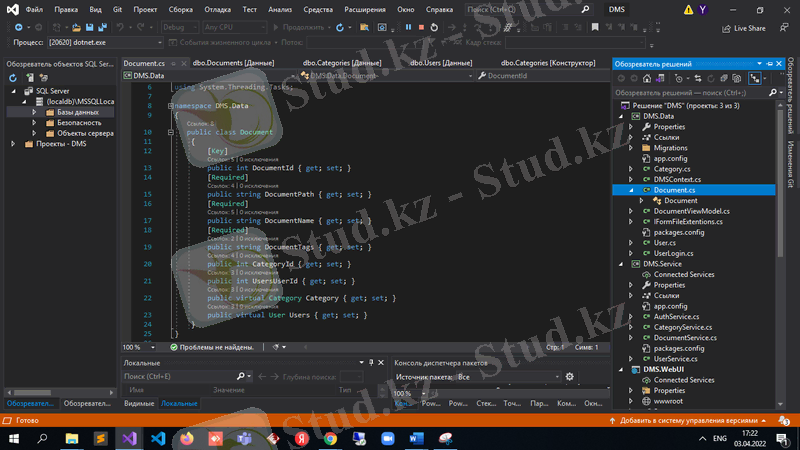The image size is (800, 450).
Task: Click the Firefox icon in the taskbar
Action: (187, 438)
